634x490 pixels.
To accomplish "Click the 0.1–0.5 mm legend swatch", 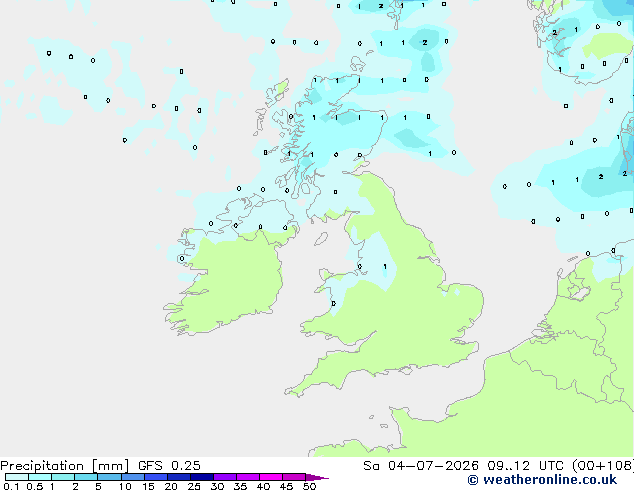I will click(17, 477).
